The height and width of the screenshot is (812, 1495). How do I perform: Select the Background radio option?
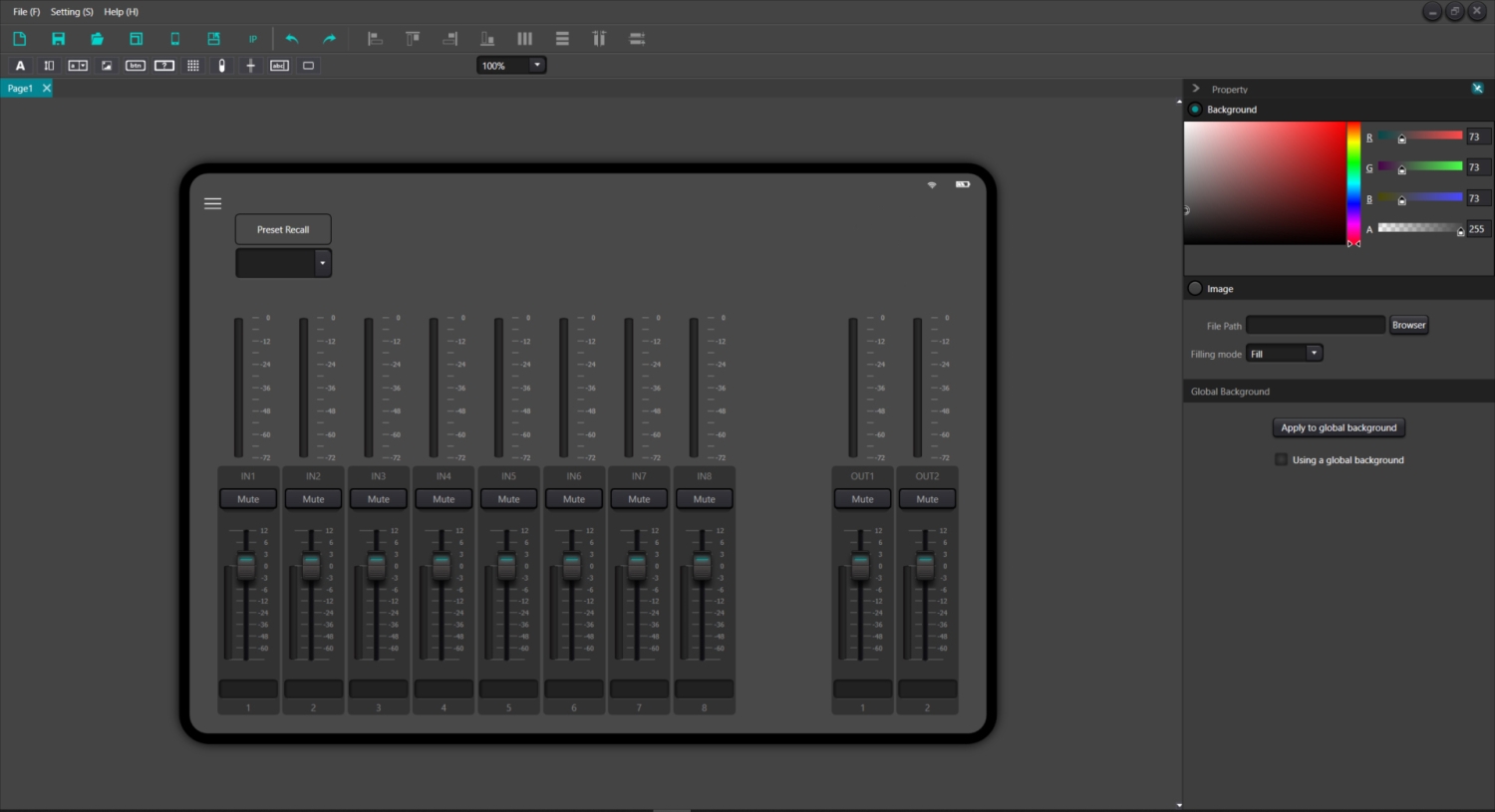click(1195, 110)
